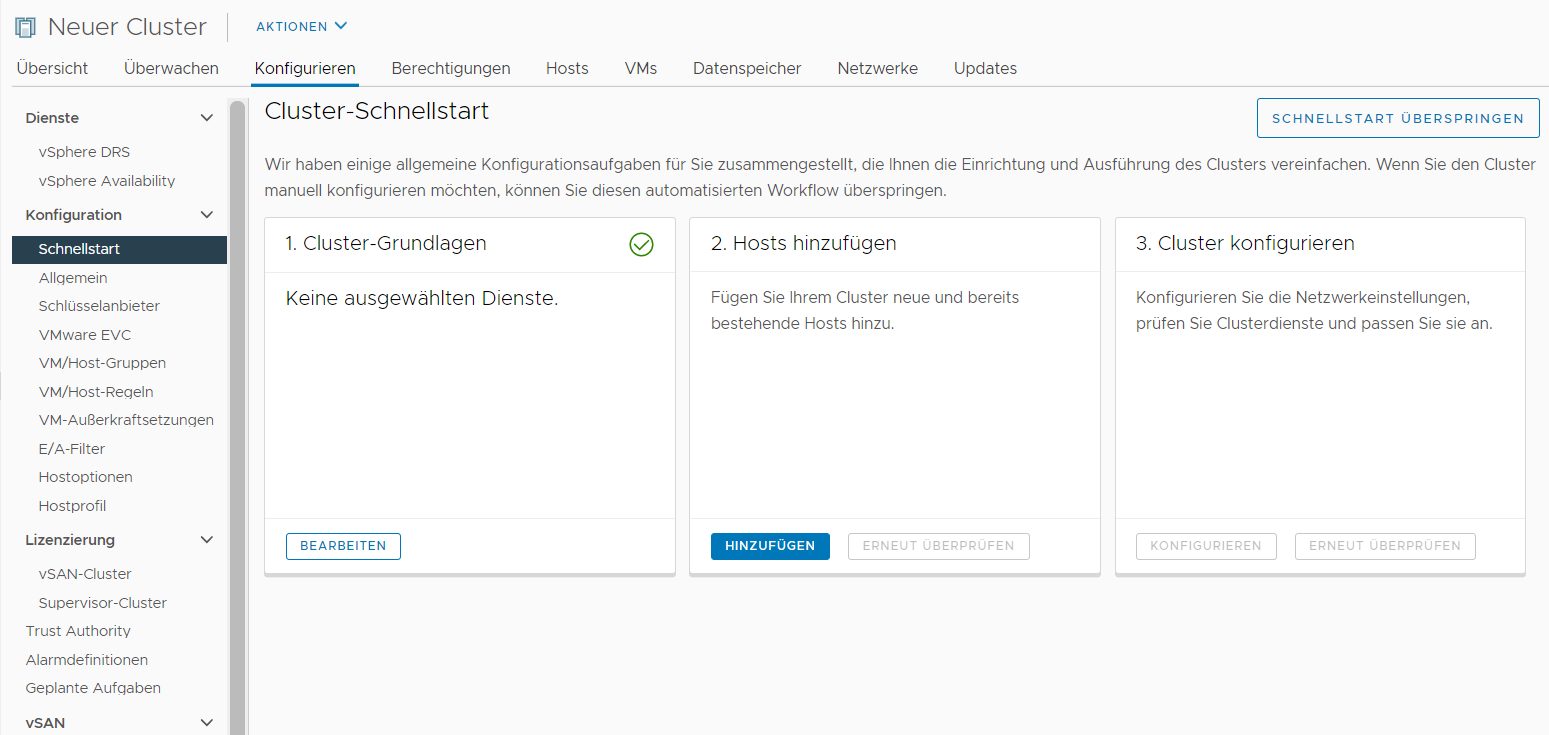The image size is (1549, 735).
Task: Click the KONFIGURIEREN button in card 3
Action: [1206, 546]
